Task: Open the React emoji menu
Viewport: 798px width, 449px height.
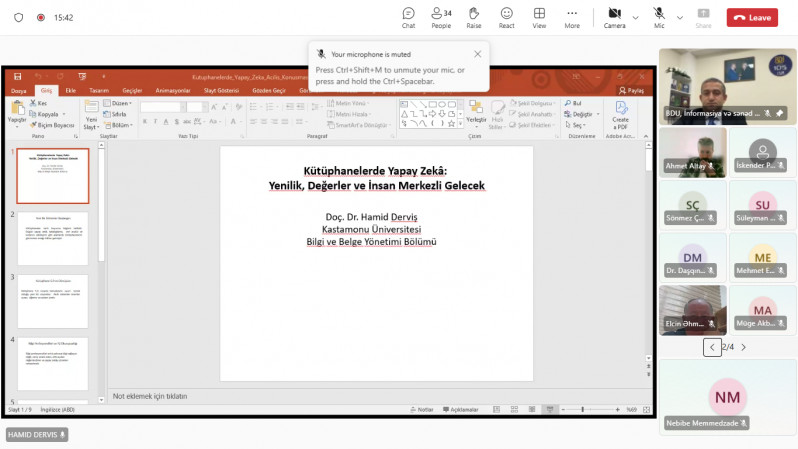Action: pos(506,17)
